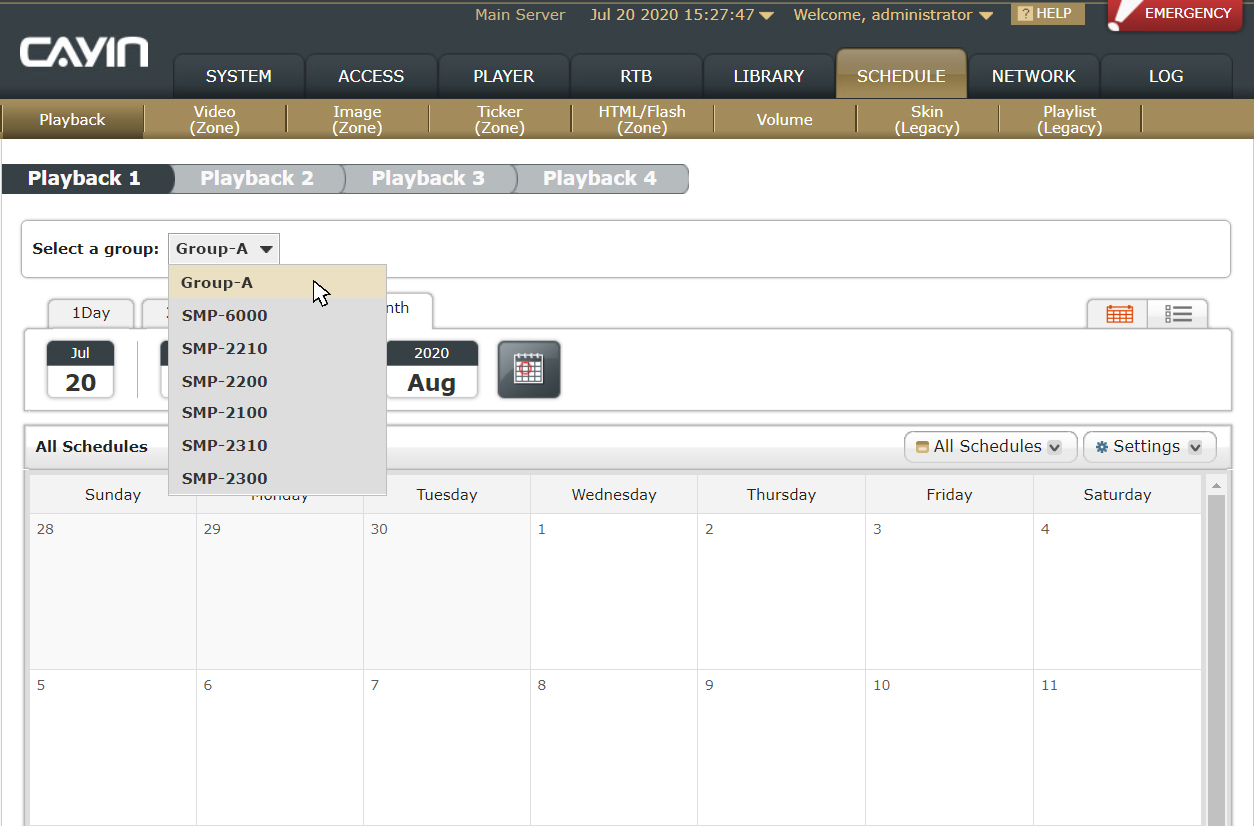Switch to the 1Day view tab

(x=91, y=313)
